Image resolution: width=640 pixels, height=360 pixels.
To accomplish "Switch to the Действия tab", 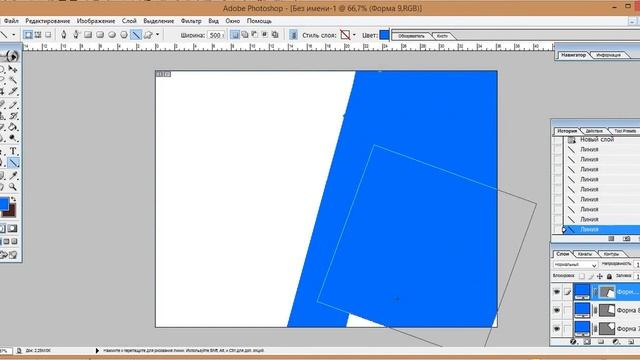I will [x=594, y=131].
